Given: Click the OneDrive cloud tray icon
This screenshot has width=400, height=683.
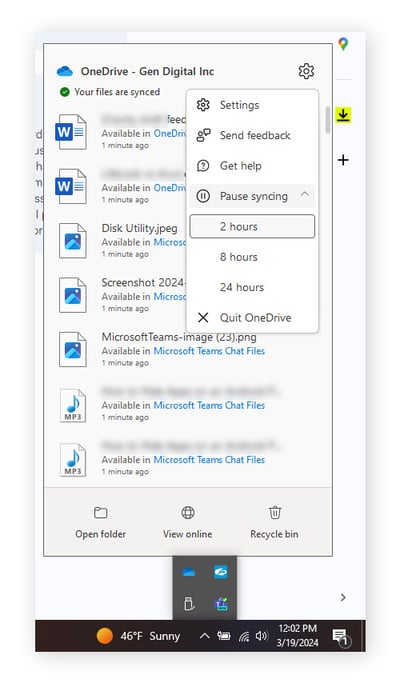Looking at the screenshot, I should (x=189, y=572).
